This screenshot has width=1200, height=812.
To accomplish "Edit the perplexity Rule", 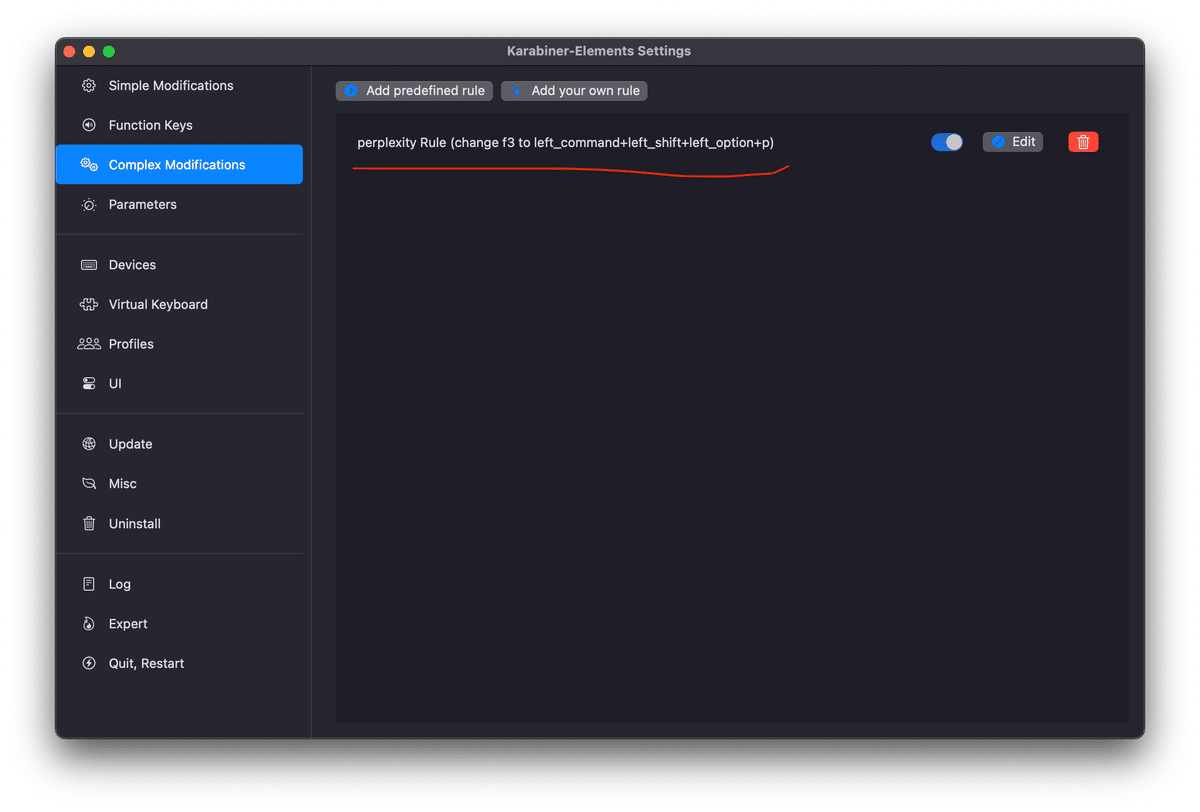I will click(x=1013, y=142).
